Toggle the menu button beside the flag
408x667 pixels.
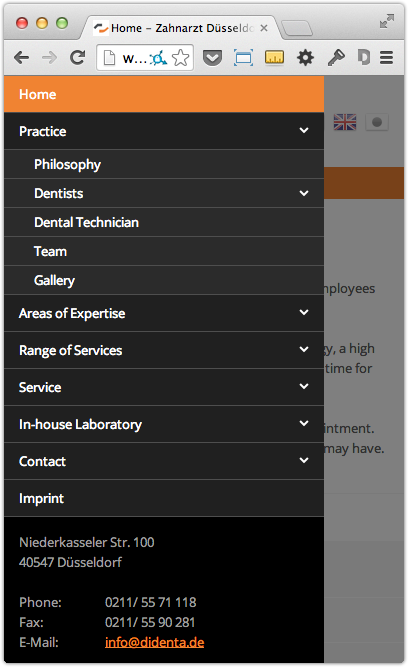tap(377, 123)
